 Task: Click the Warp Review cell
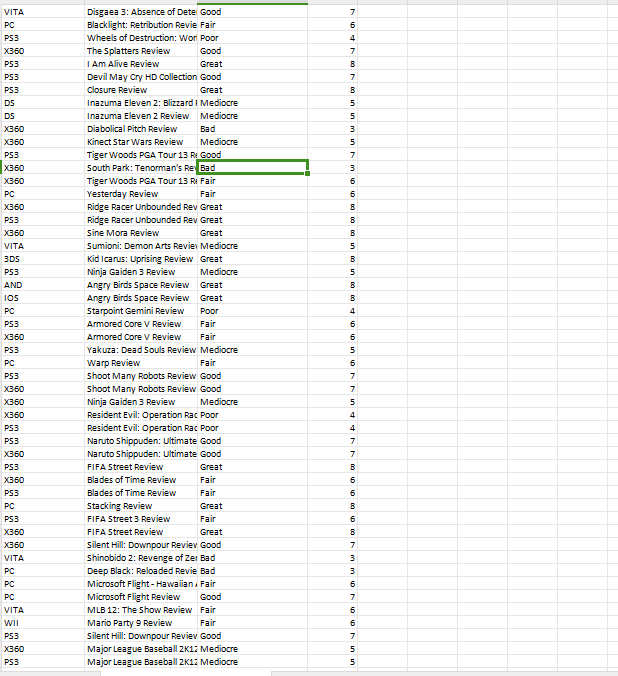[141, 363]
